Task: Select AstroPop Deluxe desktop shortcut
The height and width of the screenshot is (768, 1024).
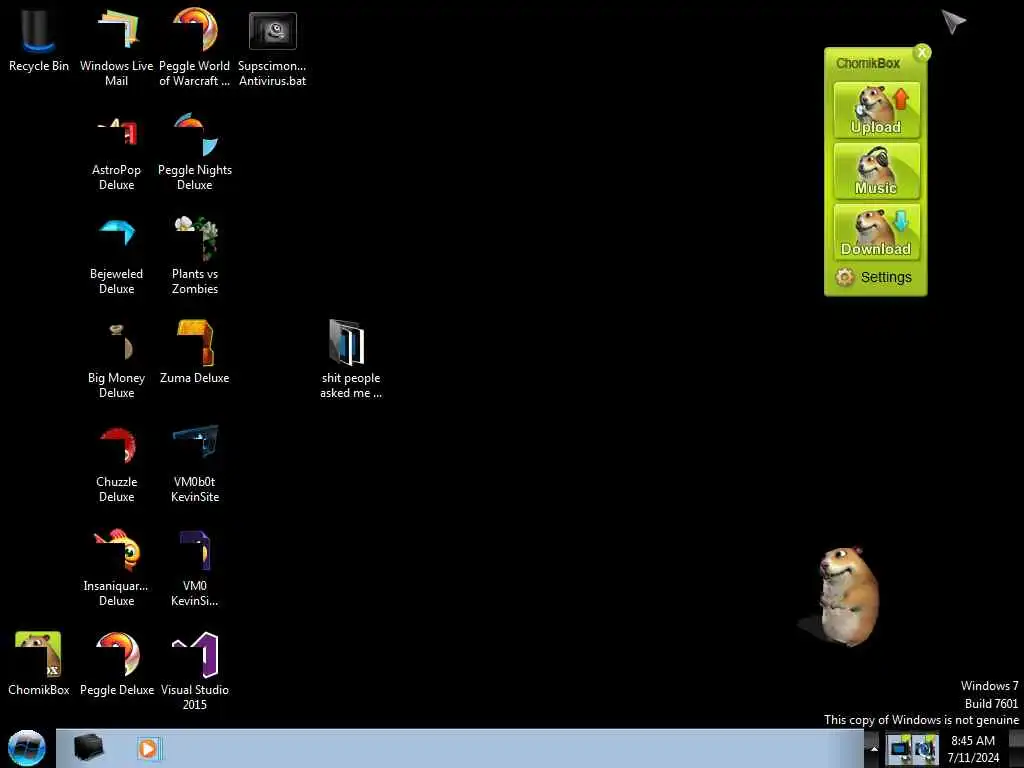Action: [116, 152]
